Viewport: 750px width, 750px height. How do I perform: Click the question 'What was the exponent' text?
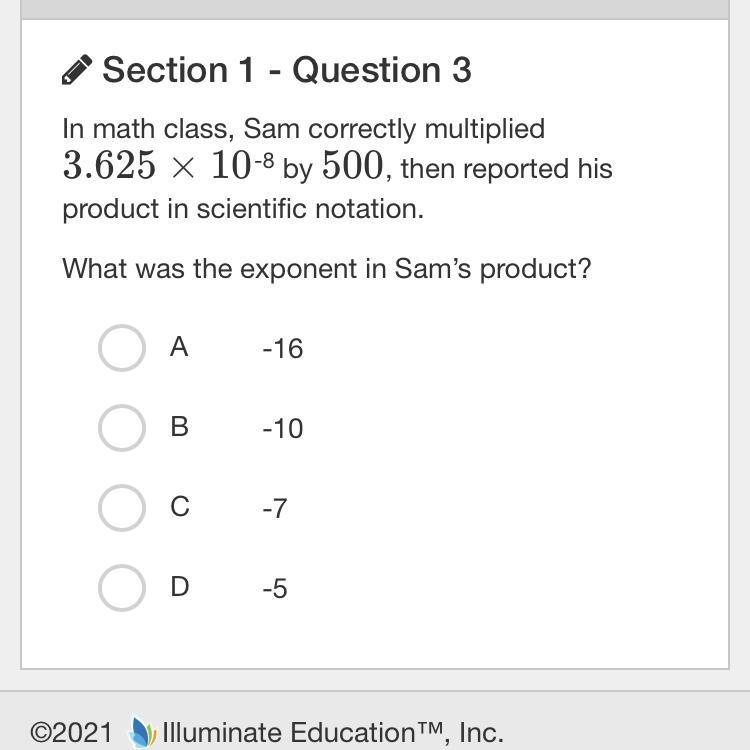326,269
